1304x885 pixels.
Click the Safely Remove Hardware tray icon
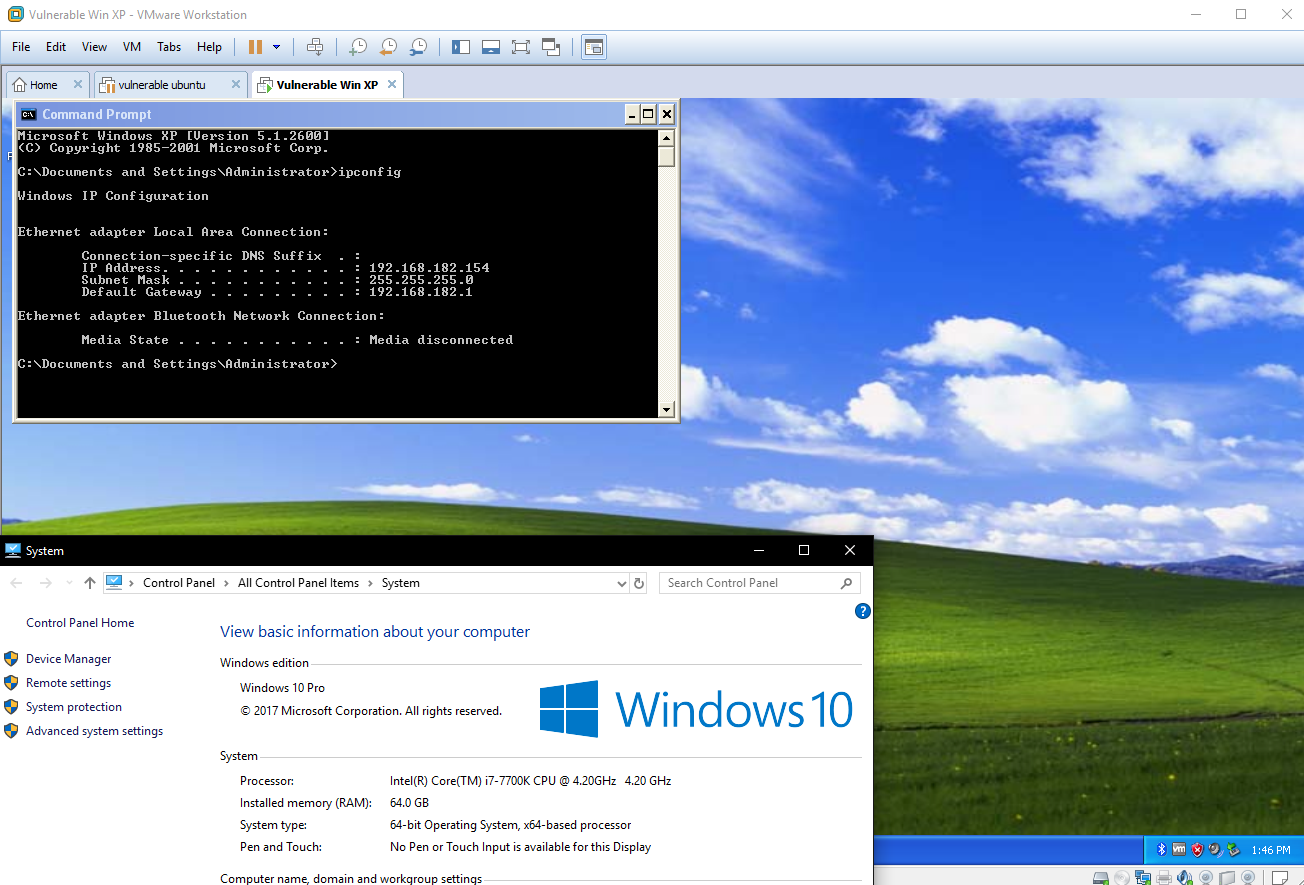click(x=1233, y=849)
